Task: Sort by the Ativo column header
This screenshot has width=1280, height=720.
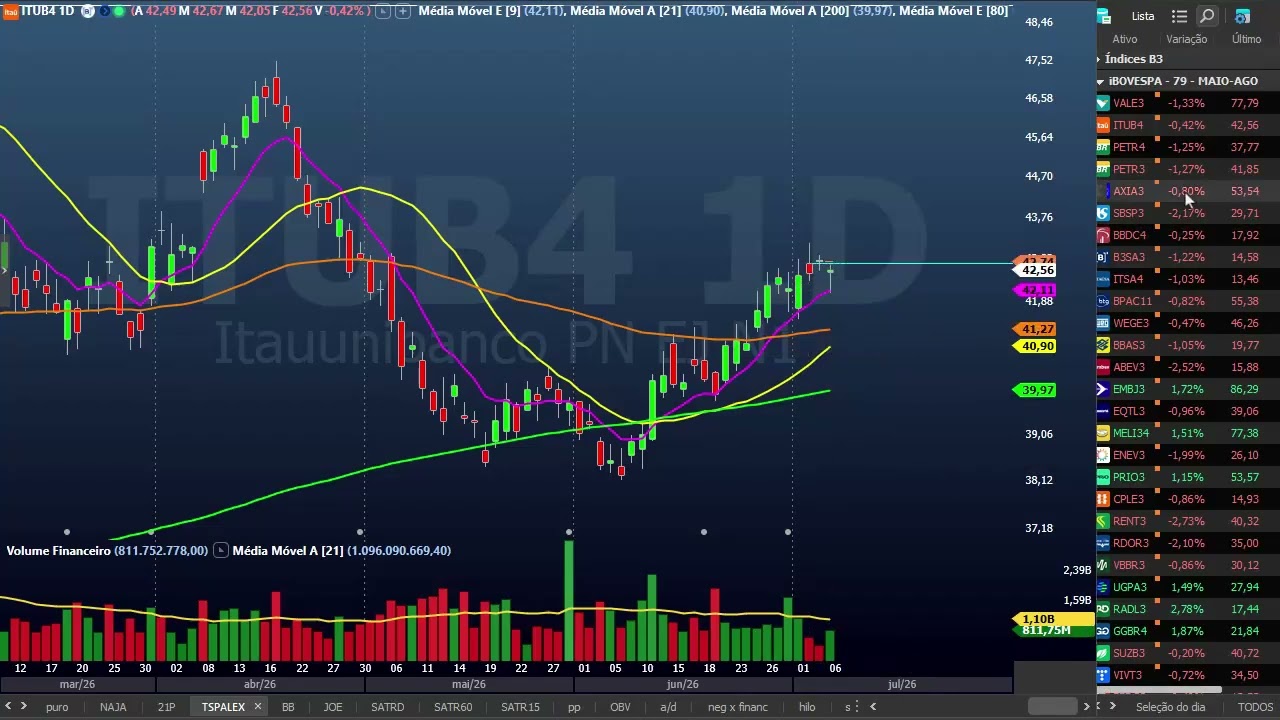Action: pyautogui.click(x=1125, y=39)
